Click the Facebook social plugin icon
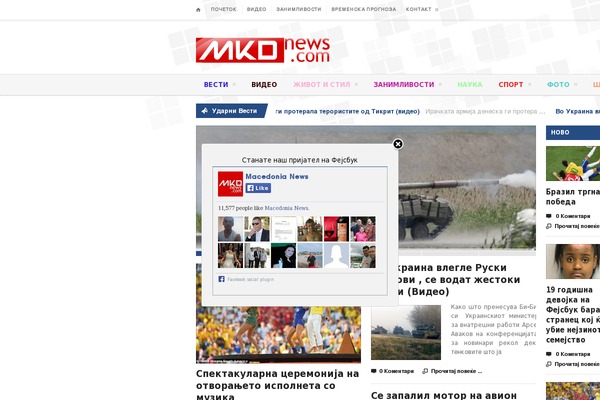 point(221,279)
